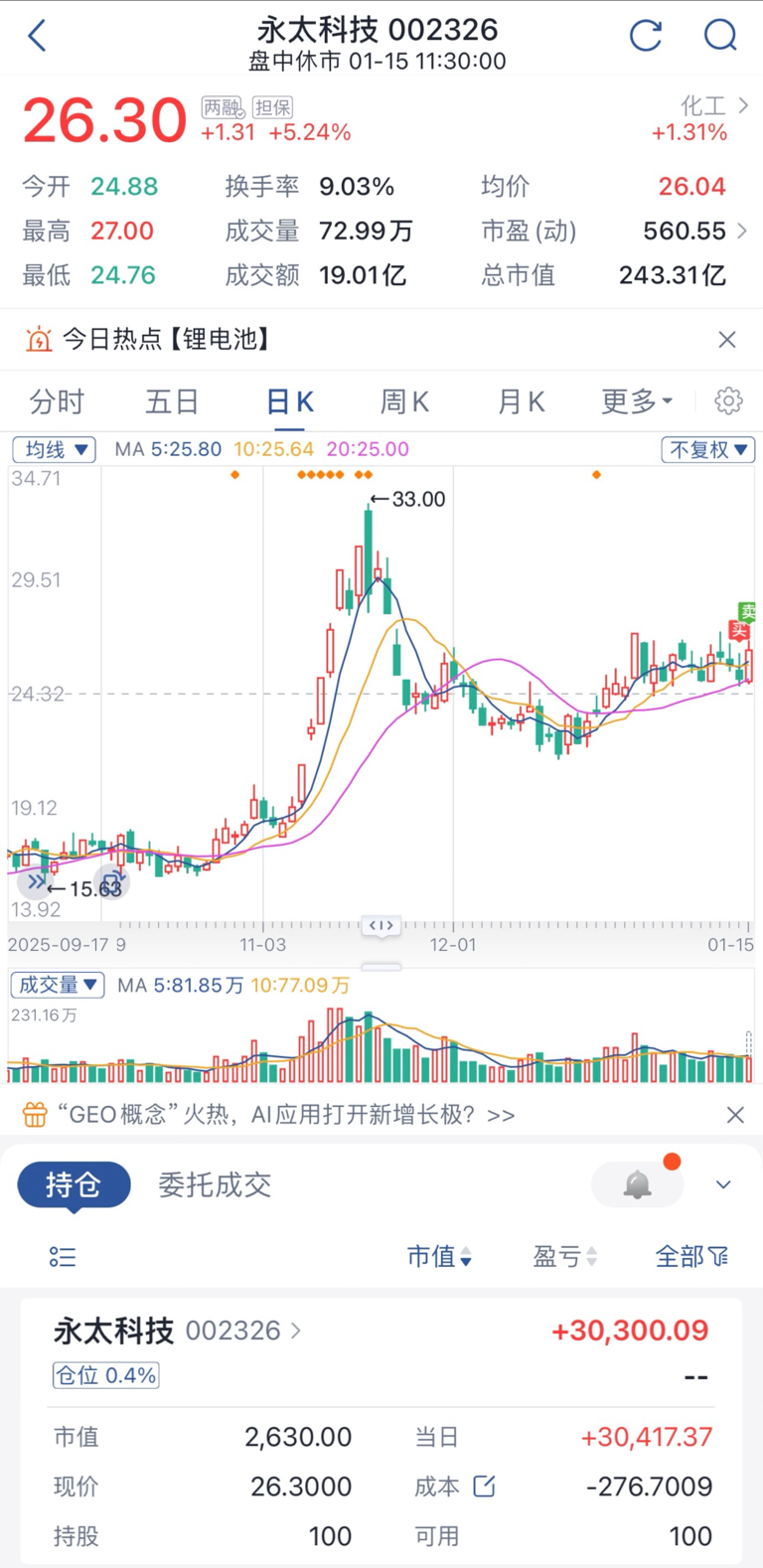Open the search magnifier icon
This screenshot has width=763, height=1568.
720,36
